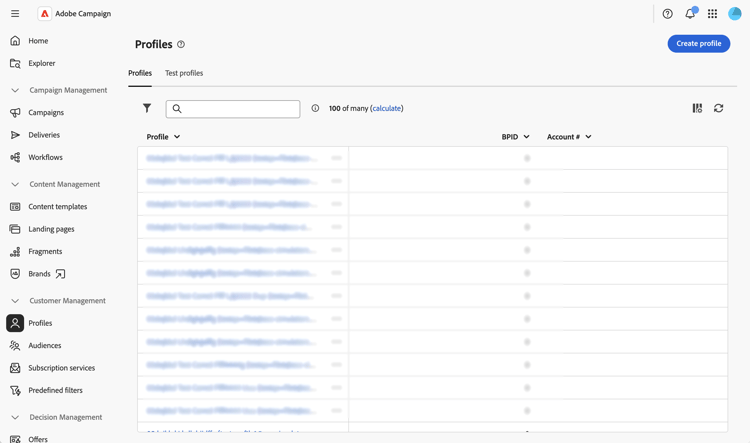
Task: Click the Explorer folder icon
Action: coord(15,63)
